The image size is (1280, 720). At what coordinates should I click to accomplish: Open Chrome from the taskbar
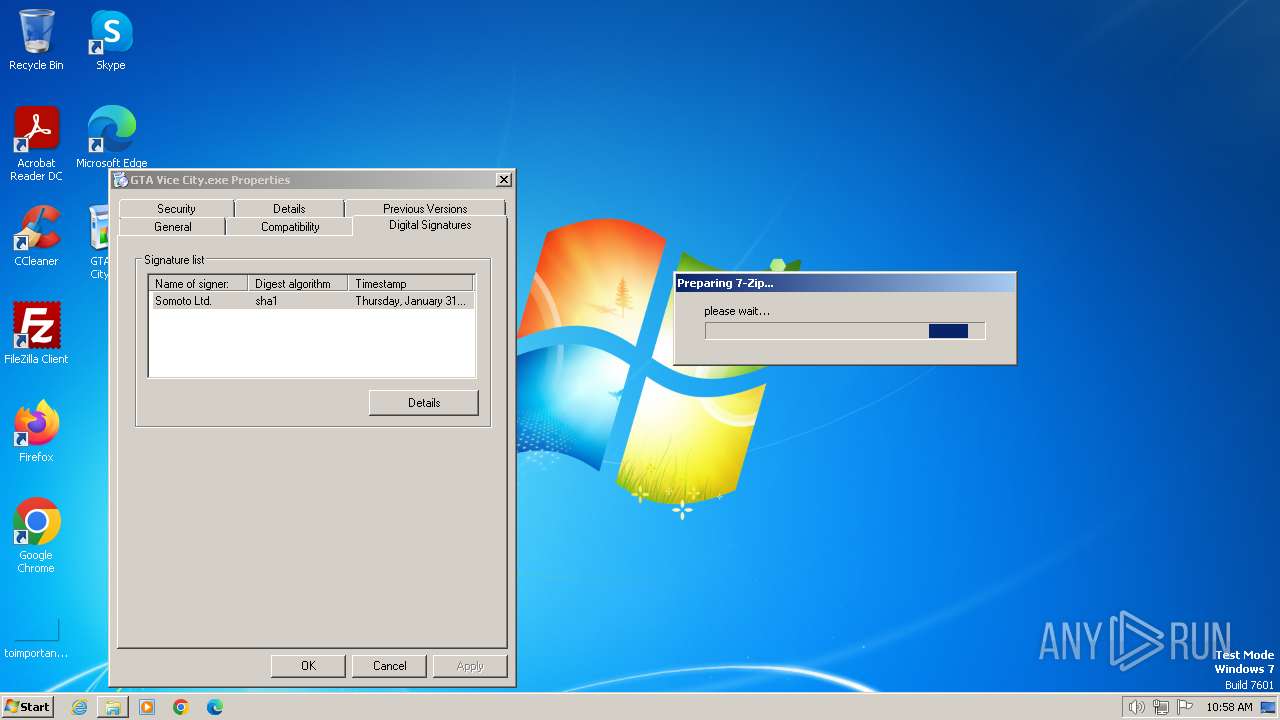pos(181,707)
